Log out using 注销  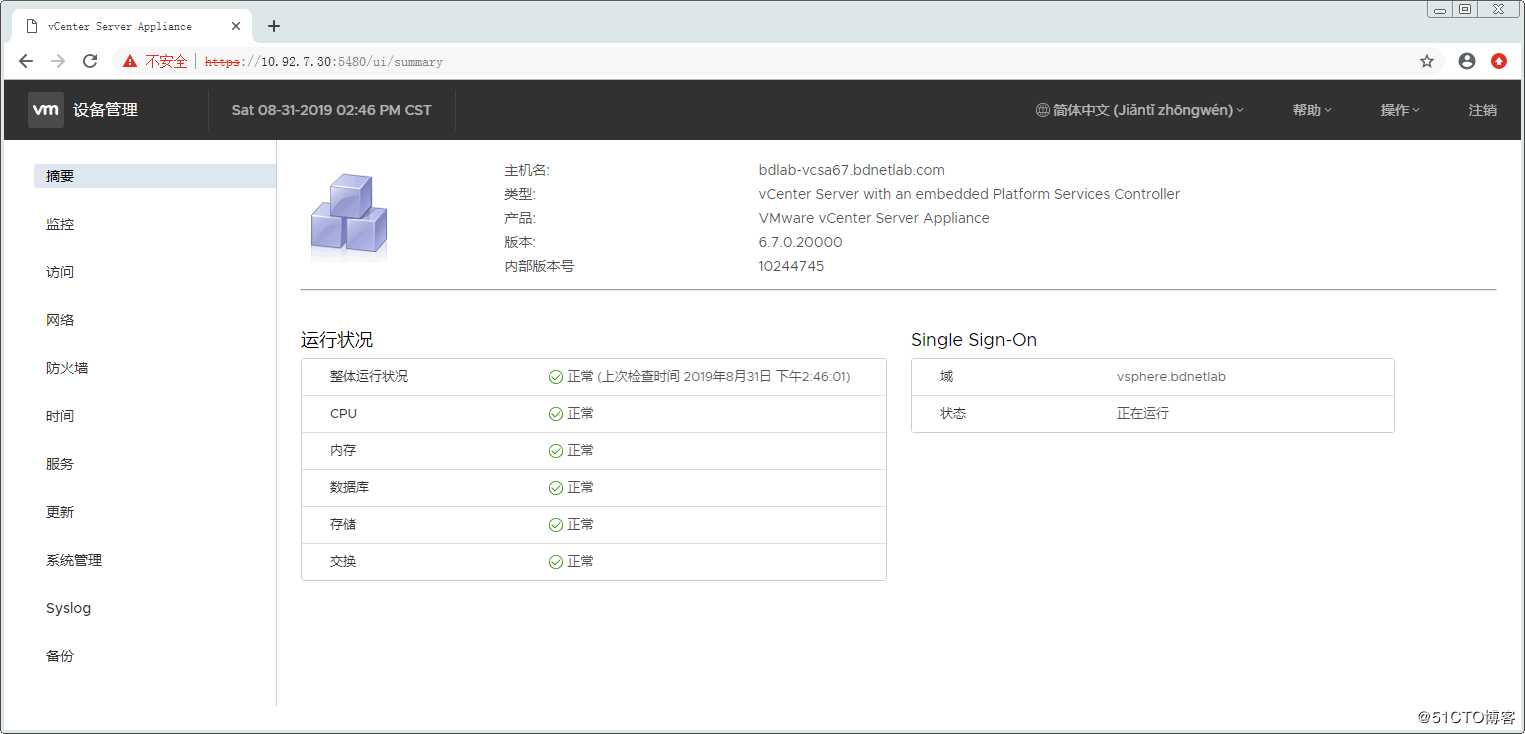coord(1483,110)
